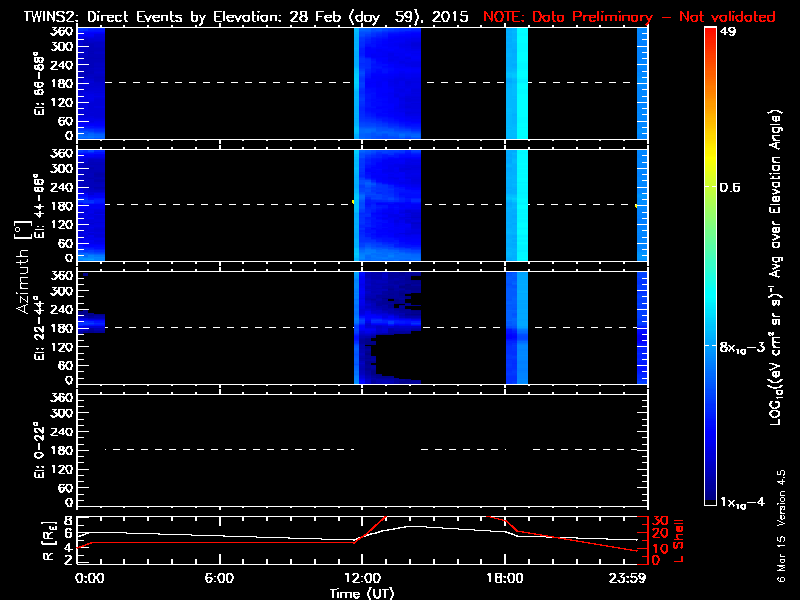Screen dimensions: 800x600
Task: Click the 'R [RE]' axis label
Action: pos(48,542)
